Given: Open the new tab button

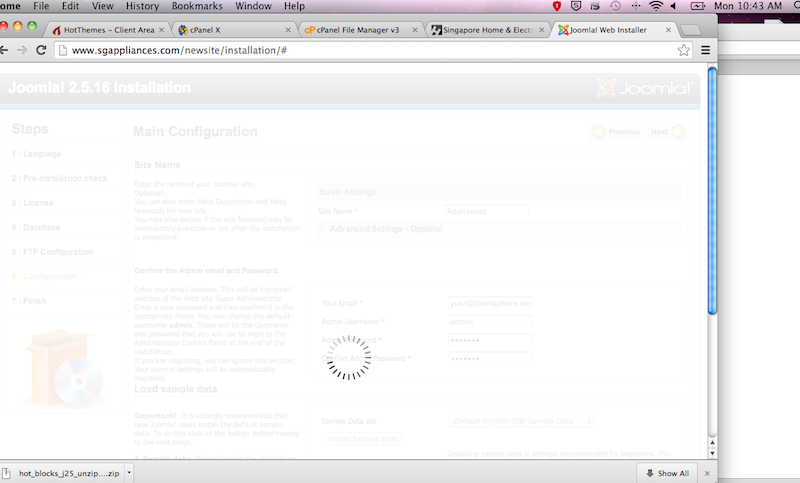Looking at the screenshot, I should (x=691, y=30).
